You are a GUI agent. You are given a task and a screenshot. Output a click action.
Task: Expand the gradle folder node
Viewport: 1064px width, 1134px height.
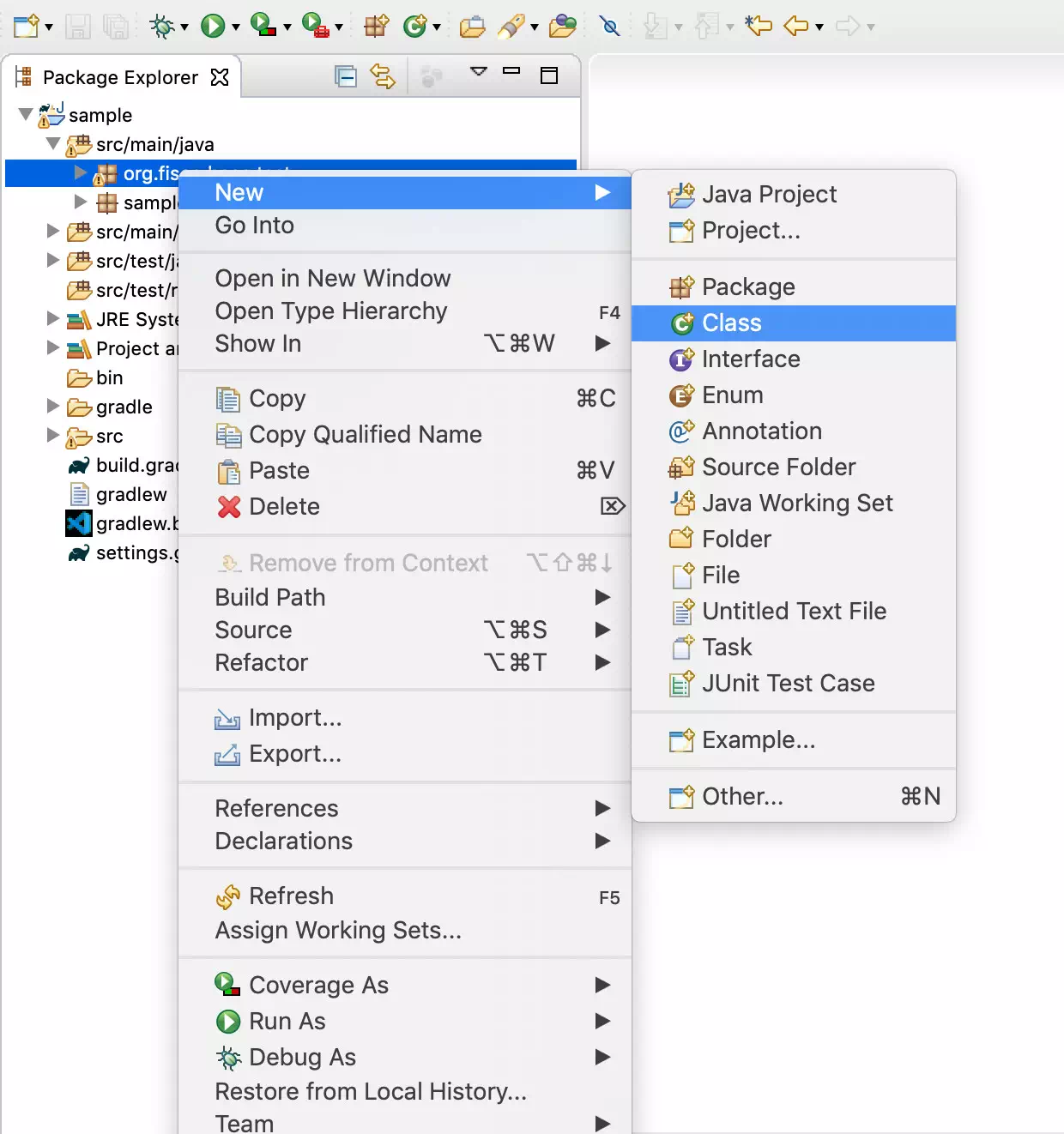tap(53, 406)
